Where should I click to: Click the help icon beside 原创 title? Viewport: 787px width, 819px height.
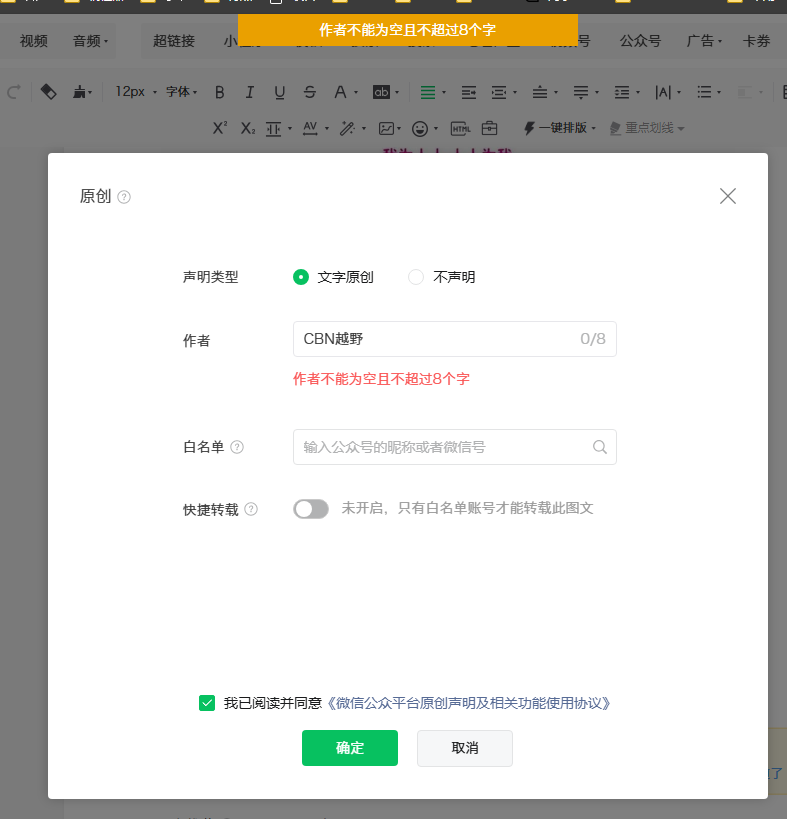point(124,197)
